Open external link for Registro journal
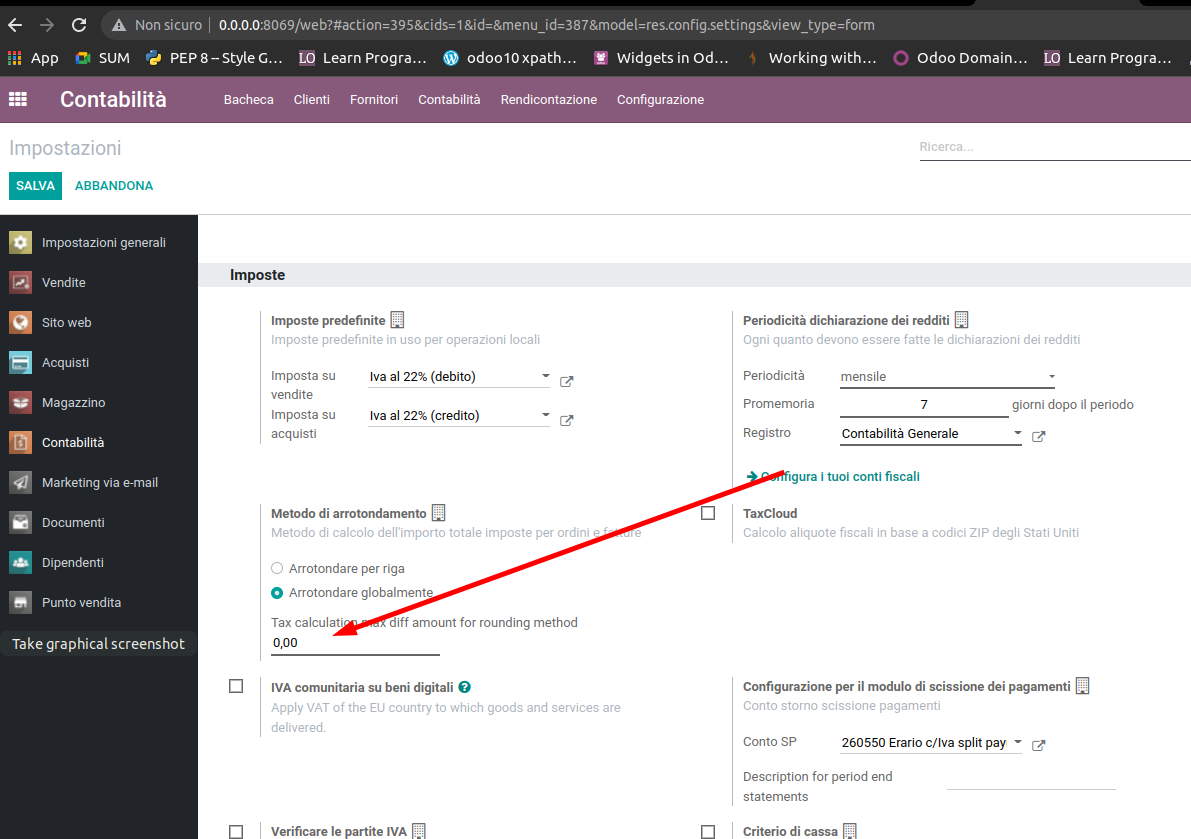The image size is (1191, 839). click(x=1039, y=436)
